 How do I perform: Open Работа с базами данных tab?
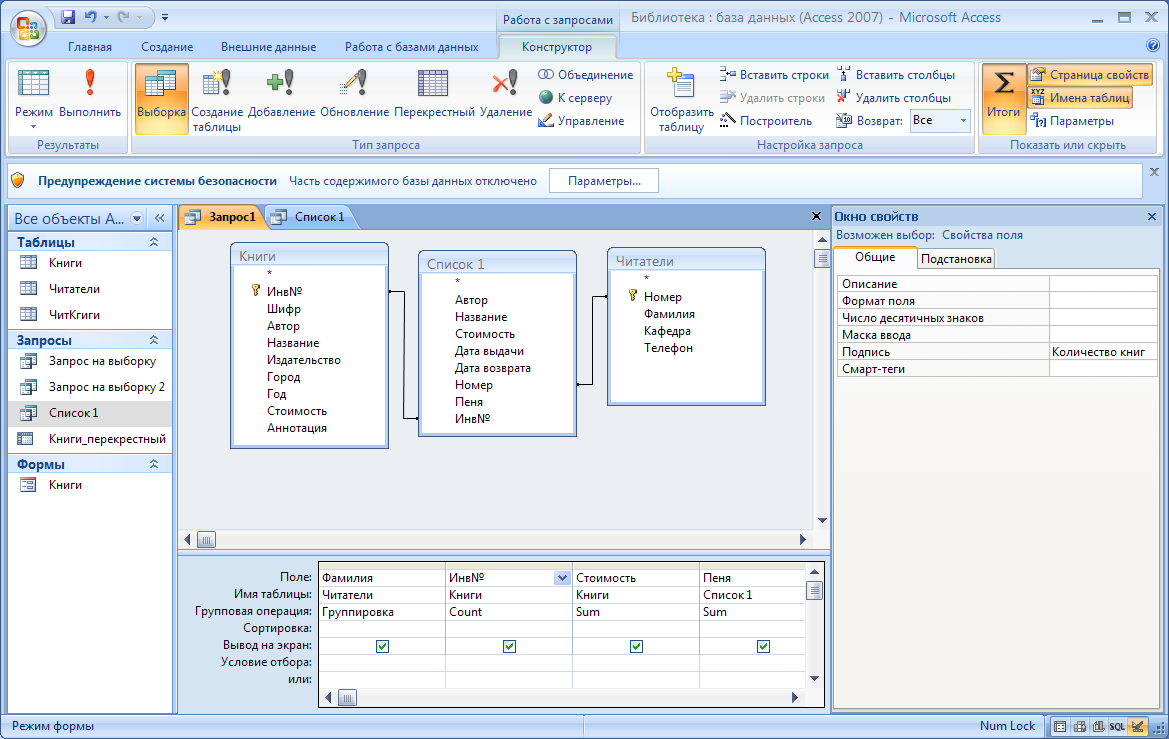click(412, 47)
